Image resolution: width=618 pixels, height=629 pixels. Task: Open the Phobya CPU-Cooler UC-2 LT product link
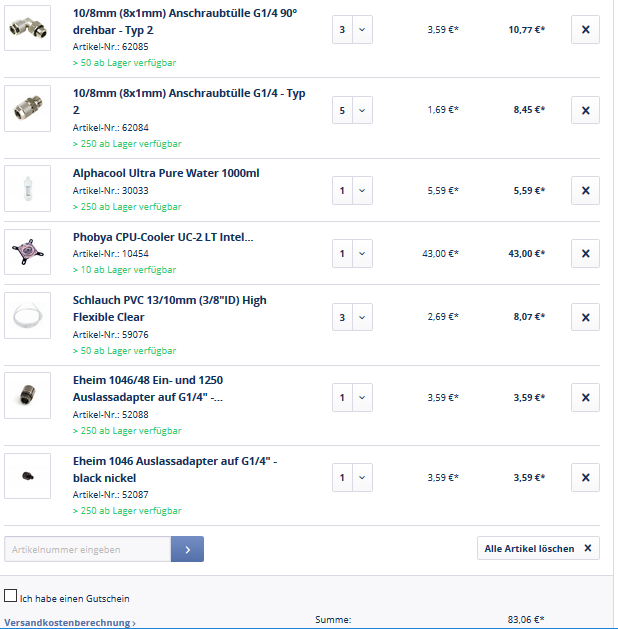(163, 237)
